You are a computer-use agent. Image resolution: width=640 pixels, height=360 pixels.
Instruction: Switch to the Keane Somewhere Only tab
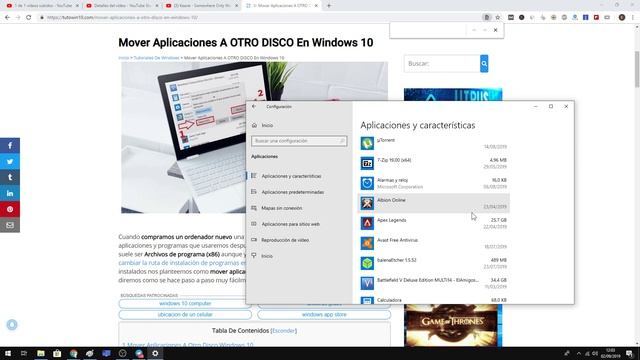tap(202, 6)
